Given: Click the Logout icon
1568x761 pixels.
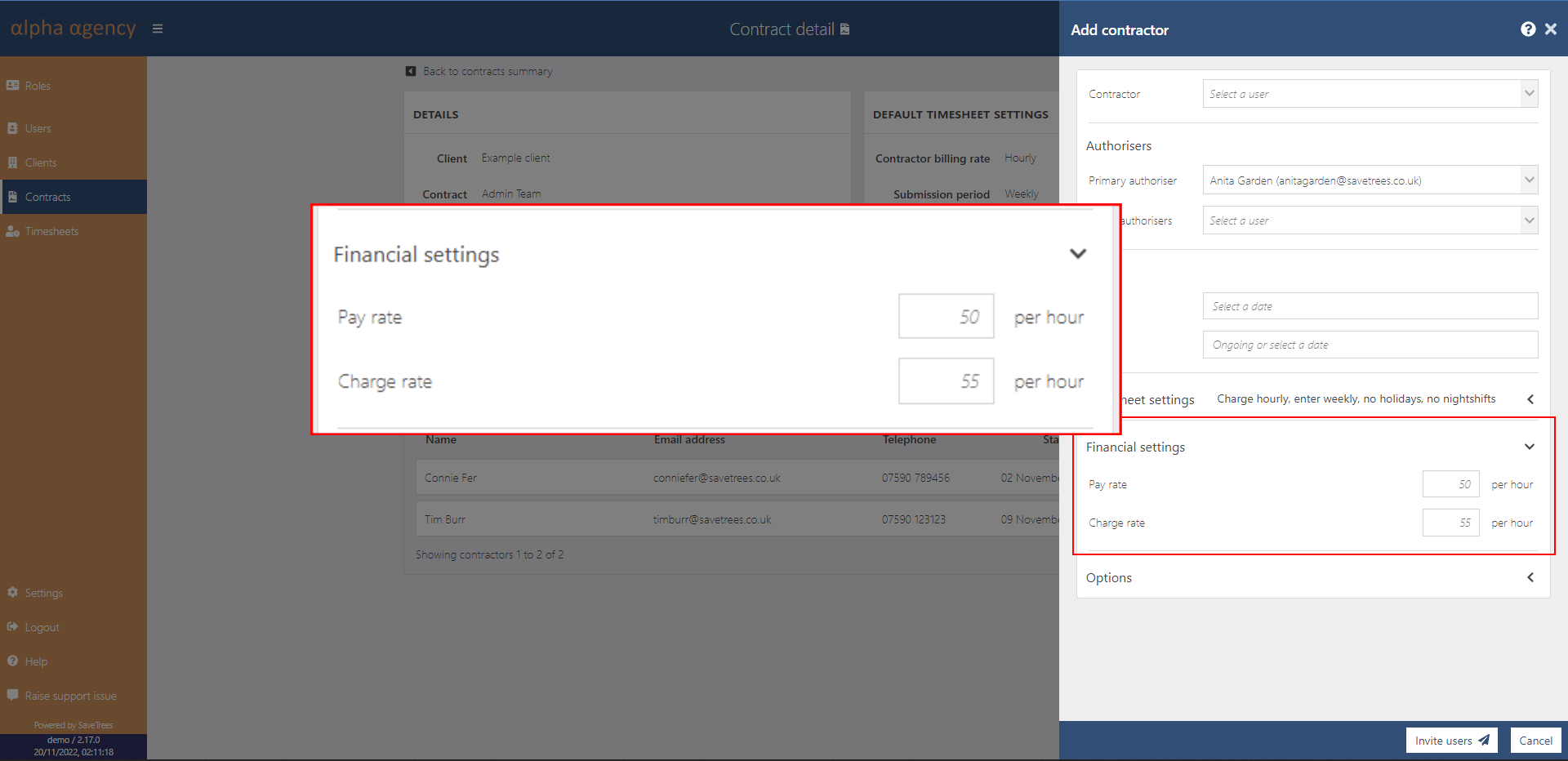Looking at the screenshot, I should point(13,626).
